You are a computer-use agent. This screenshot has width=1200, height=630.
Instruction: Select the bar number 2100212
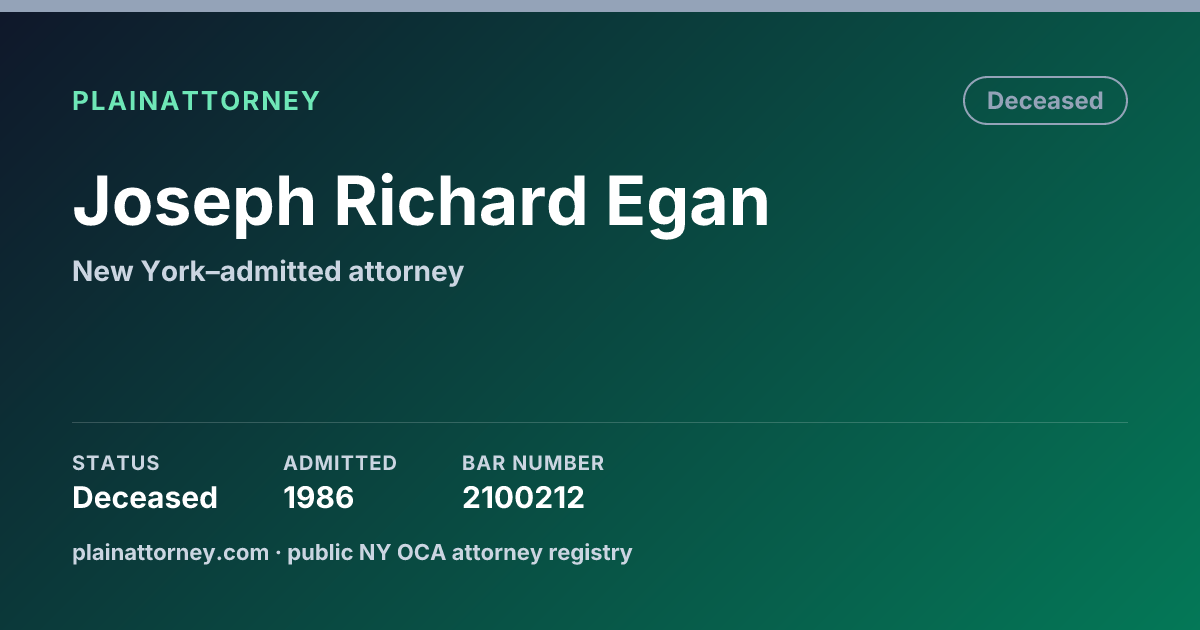[x=523, y=497]
